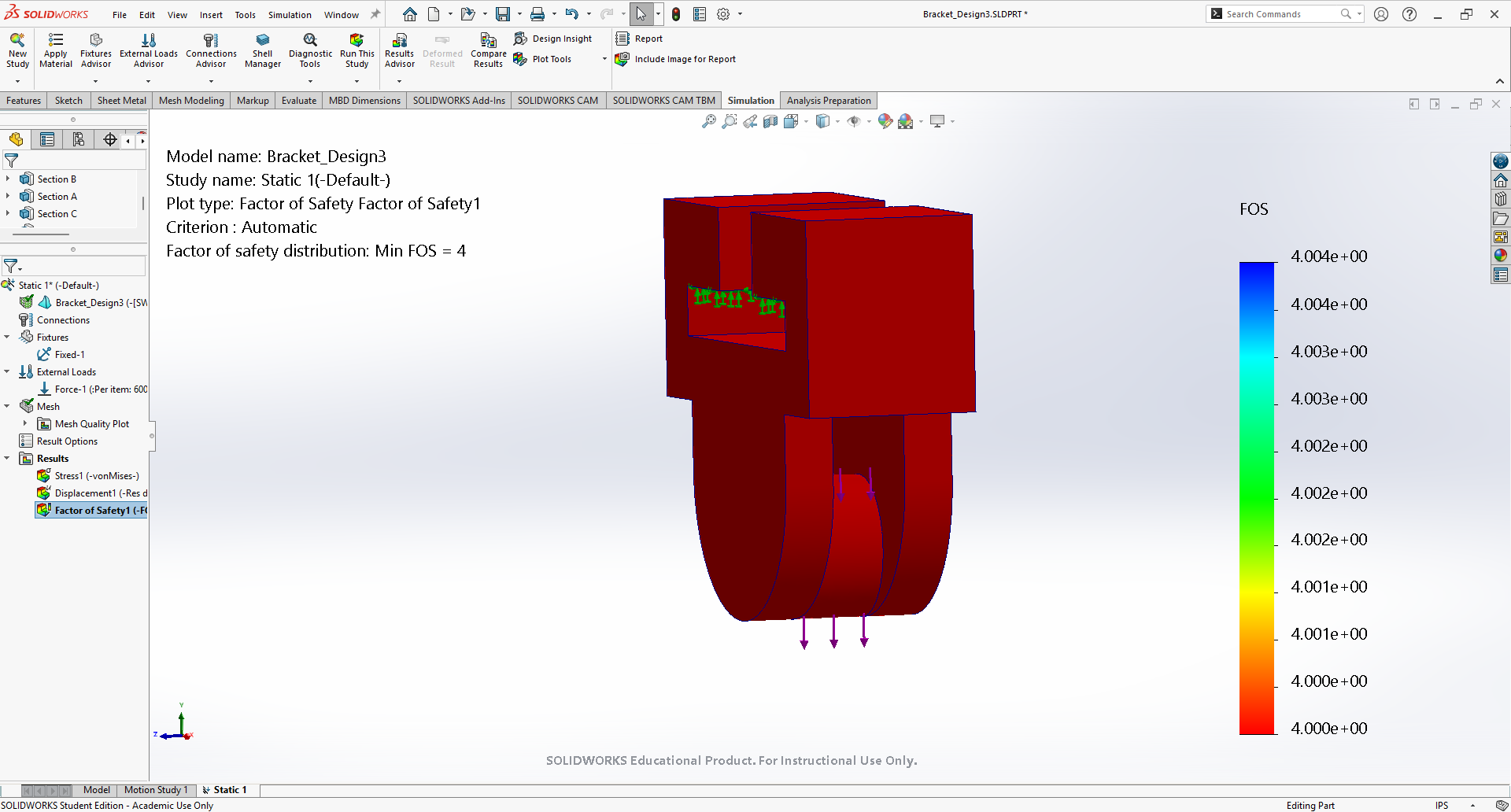Switch to the Motion Study 1 tab

[x=156, y=790]
